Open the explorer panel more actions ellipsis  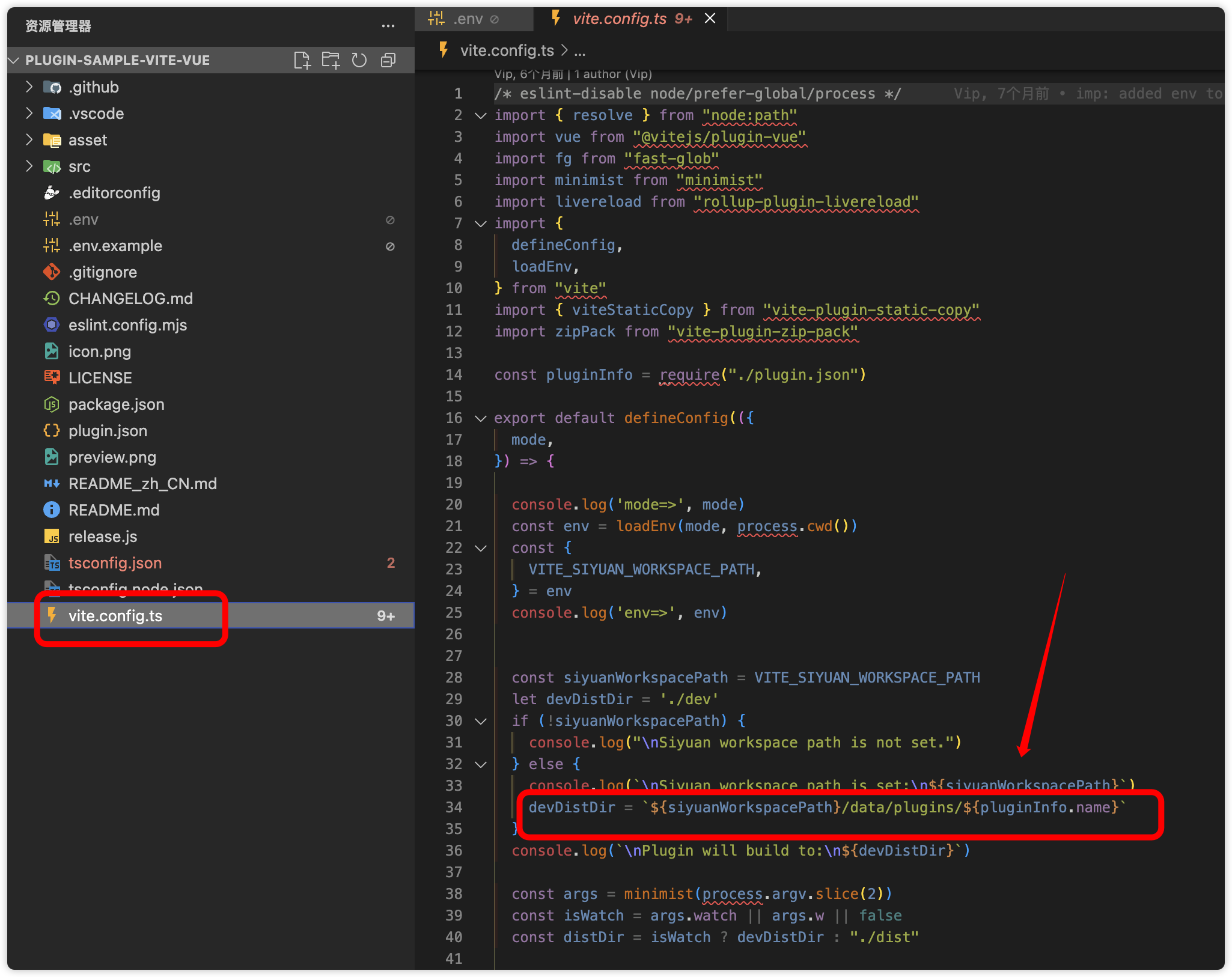point(388,26)
